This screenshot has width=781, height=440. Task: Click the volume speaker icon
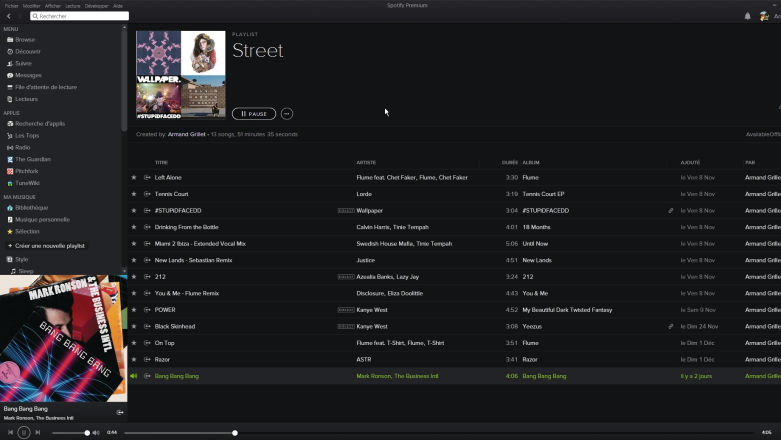point(96,433)
